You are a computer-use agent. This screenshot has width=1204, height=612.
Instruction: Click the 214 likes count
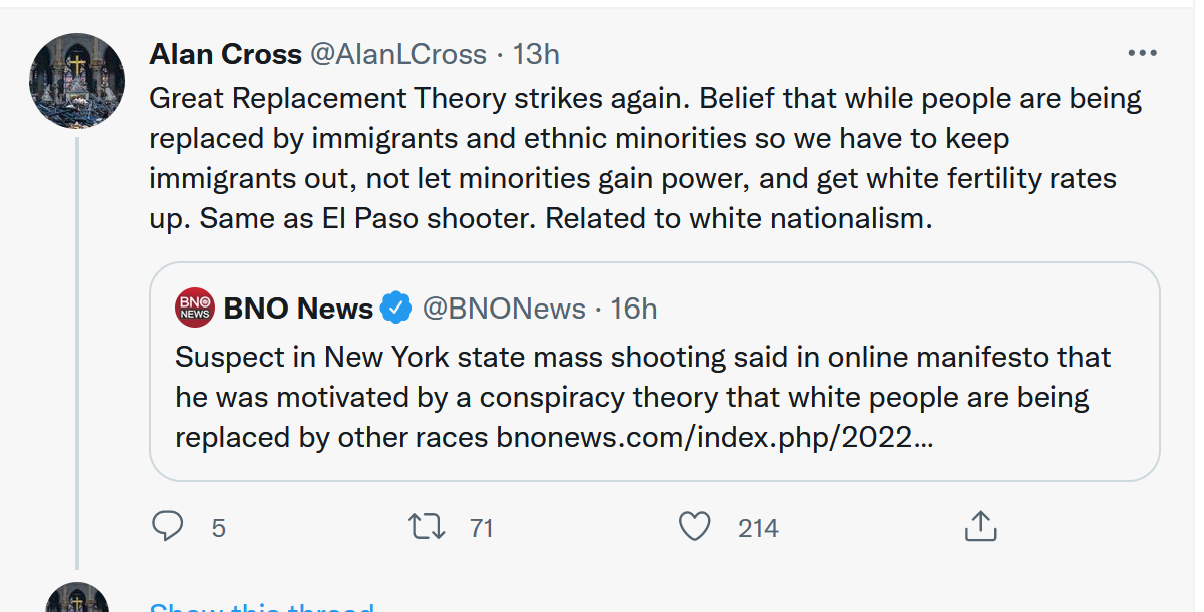point(758,527)
